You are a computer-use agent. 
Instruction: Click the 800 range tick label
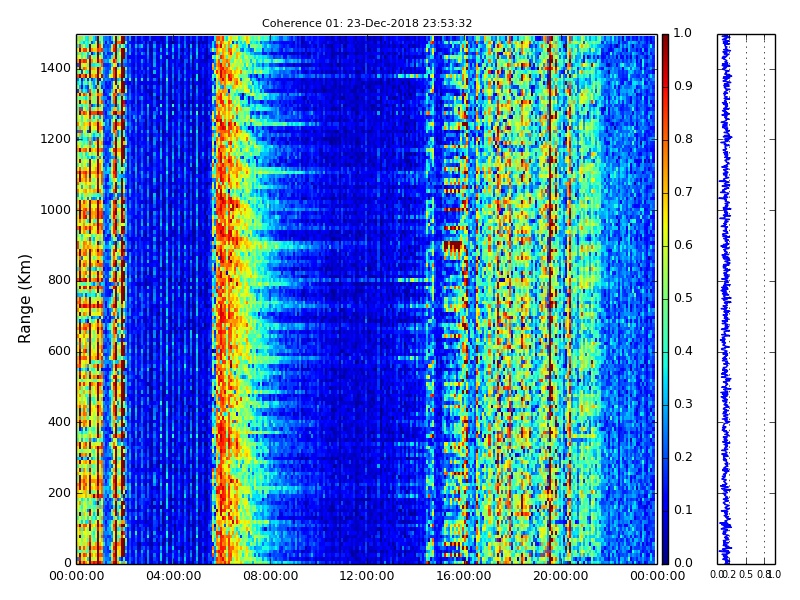59,280
